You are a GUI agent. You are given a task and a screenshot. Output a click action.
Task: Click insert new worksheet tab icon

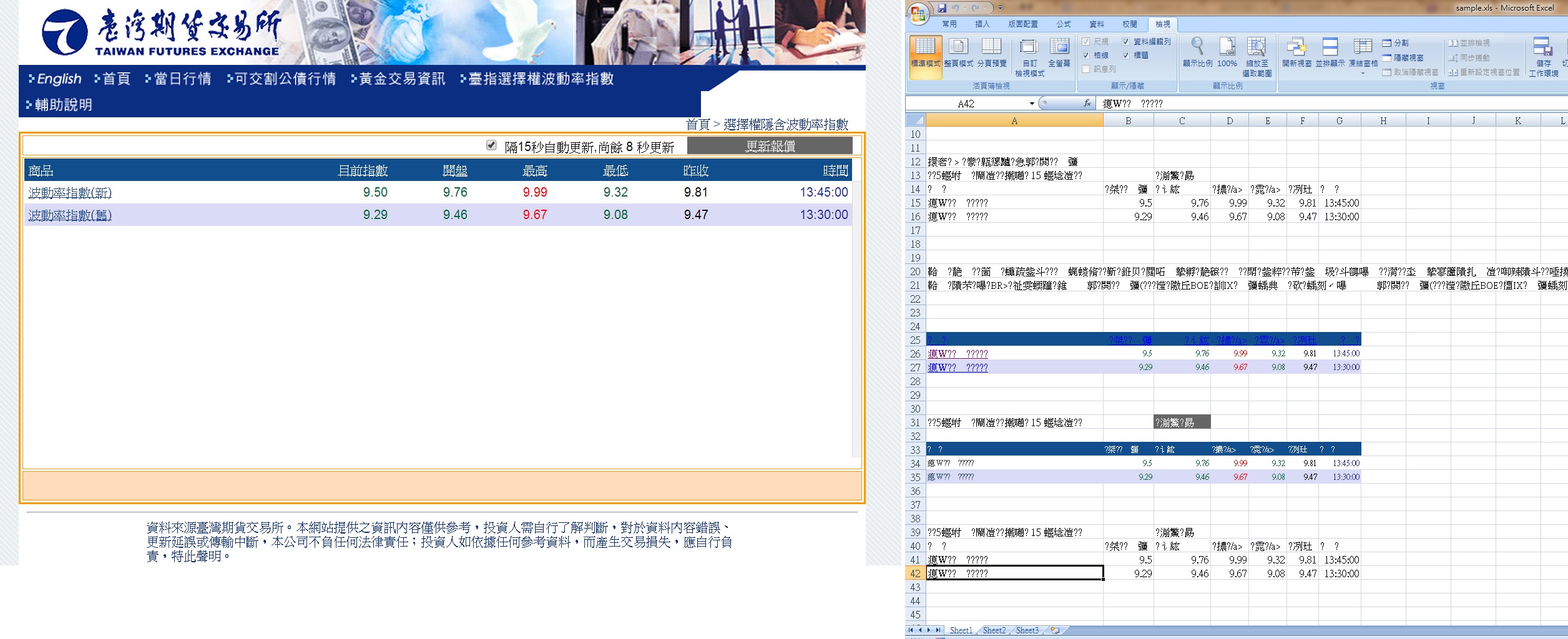1055,630
